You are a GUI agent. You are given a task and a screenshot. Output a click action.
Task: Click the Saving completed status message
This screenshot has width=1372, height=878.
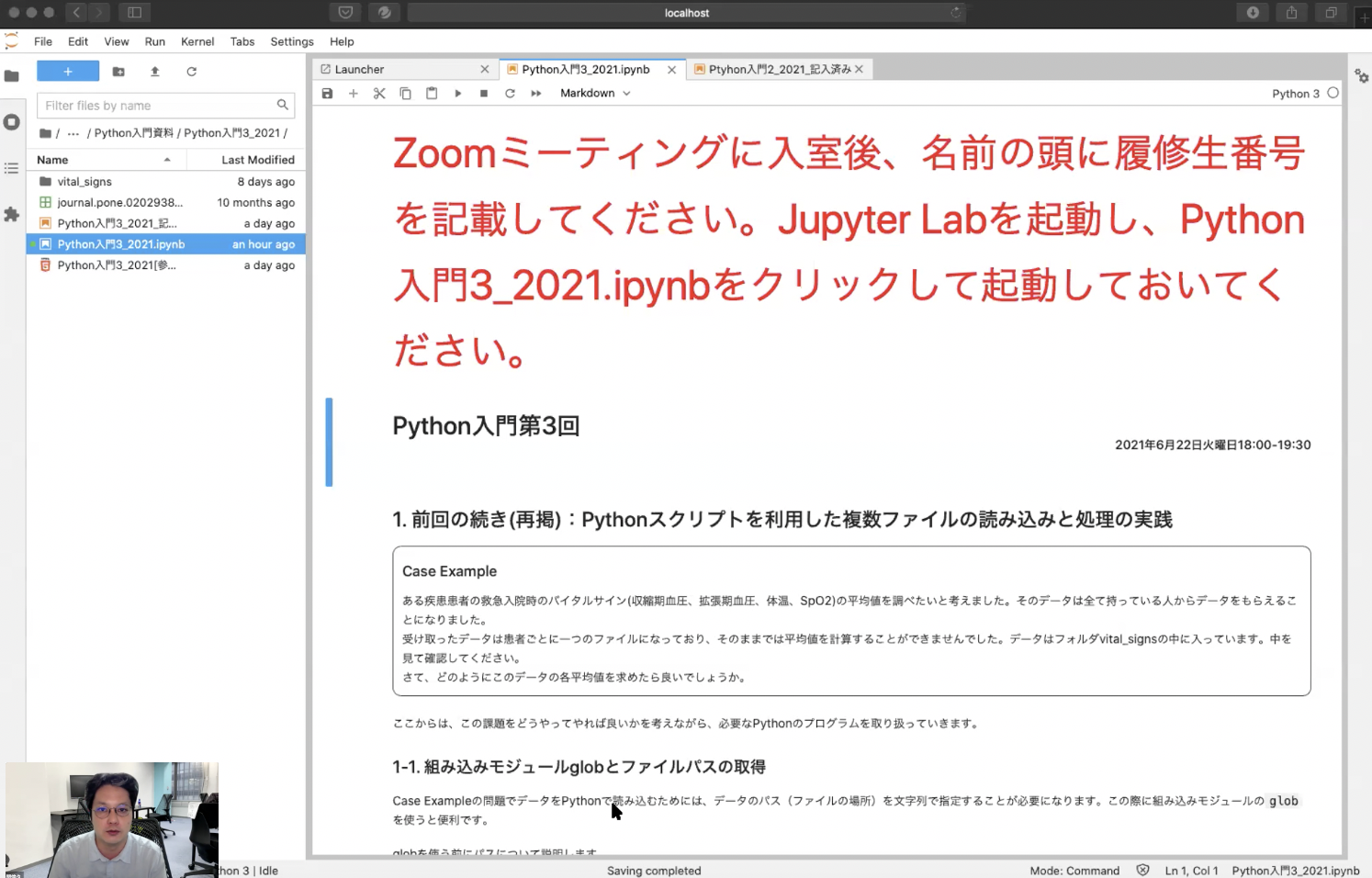(654, 871)
